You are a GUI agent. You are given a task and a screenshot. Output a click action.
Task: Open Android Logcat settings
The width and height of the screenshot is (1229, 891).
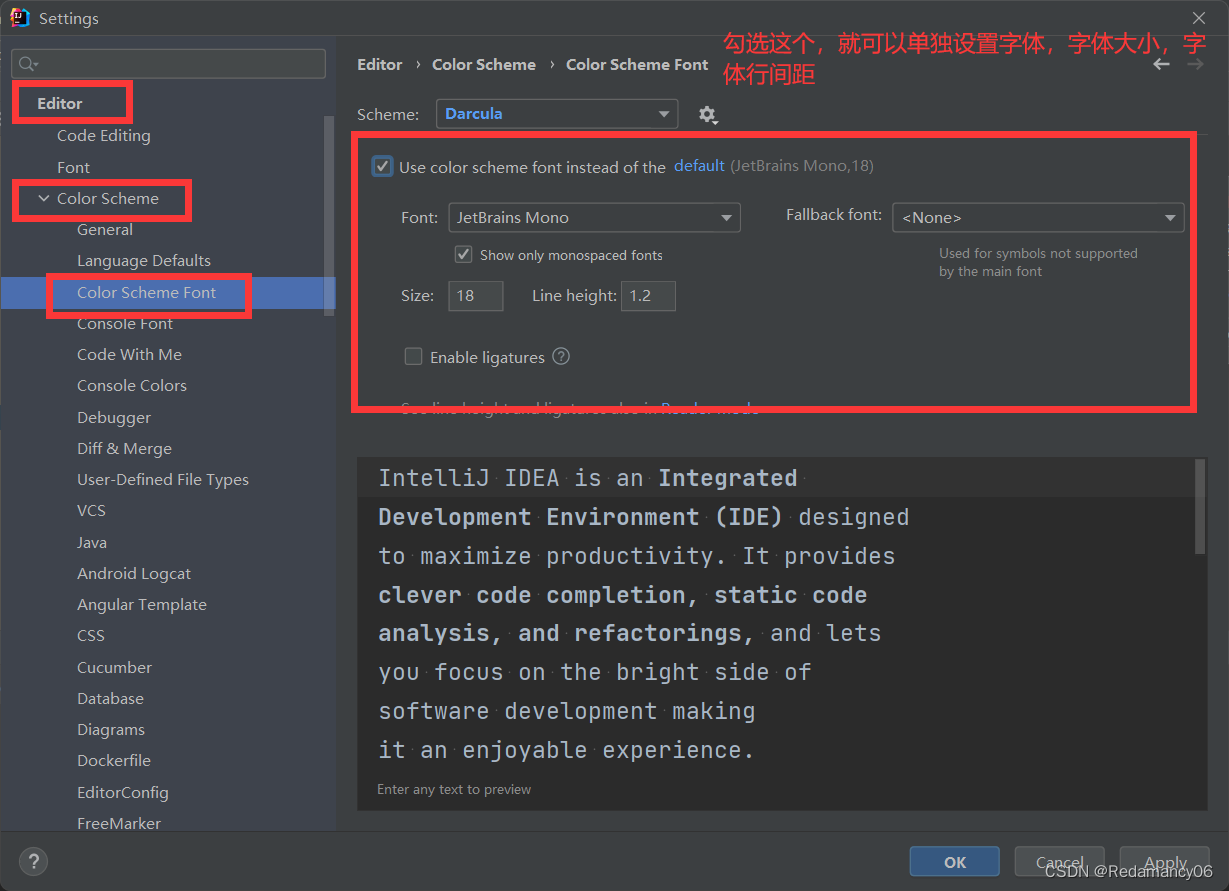[x=134, y=573]
